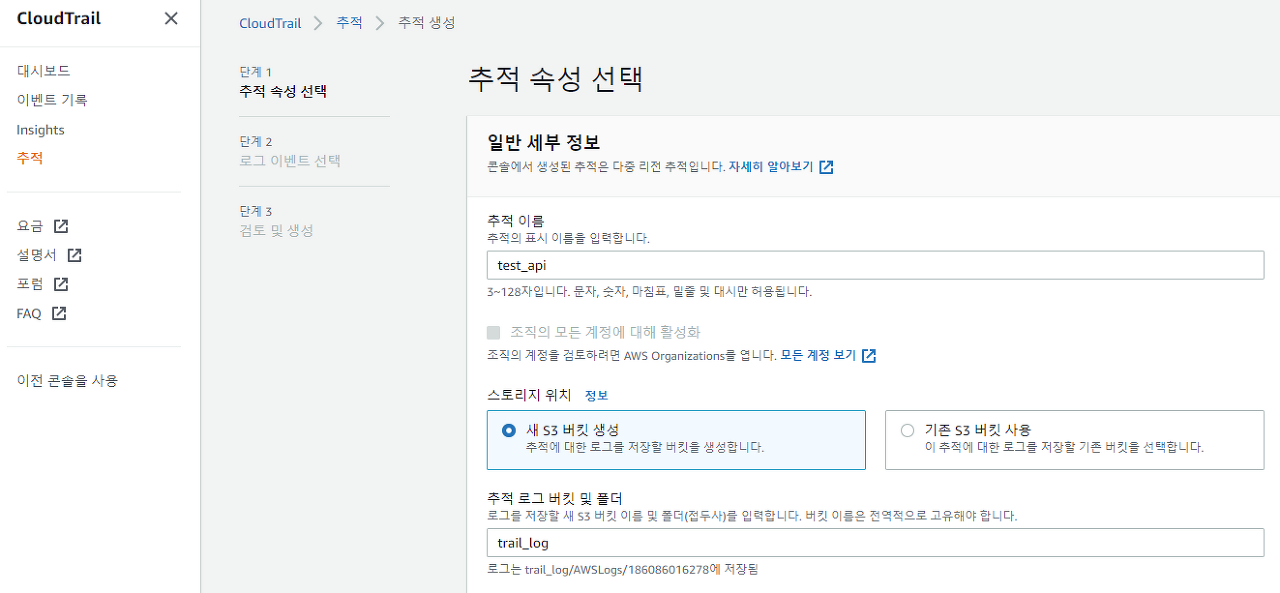1280x593 pixels.
Task: Click the CloudTrail sidebar title
Action: pos(59,19)
